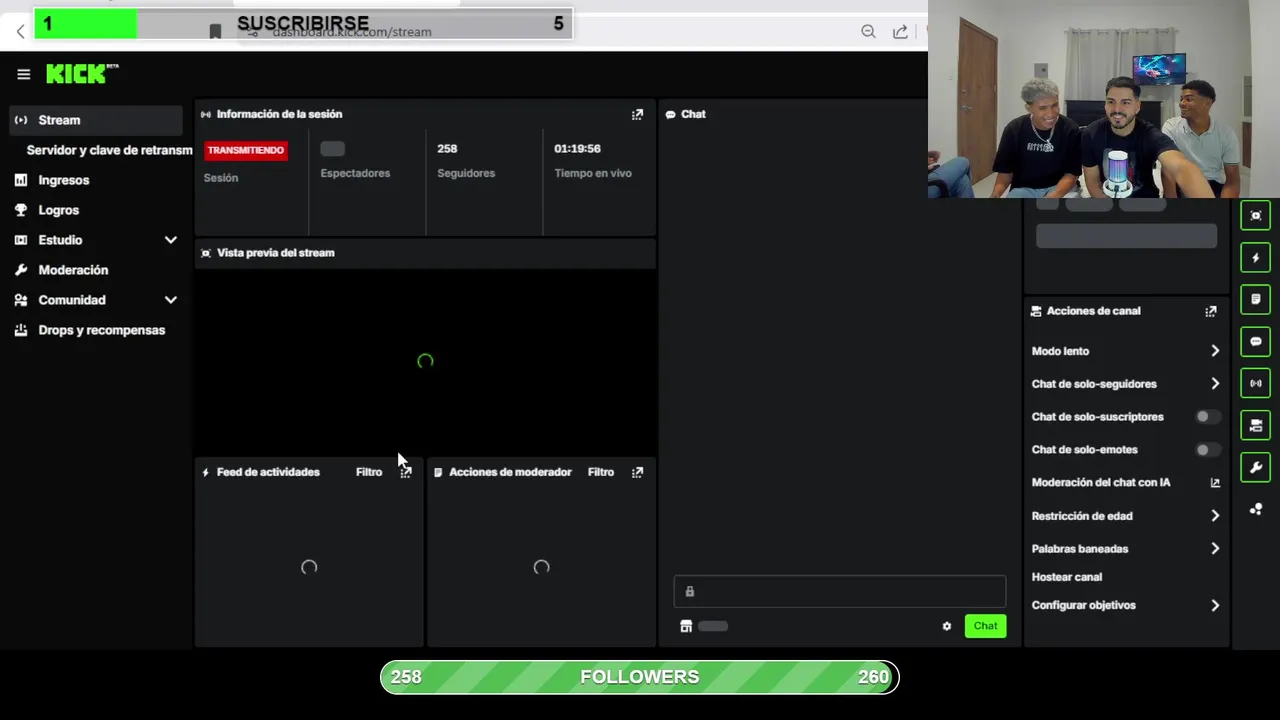The image size is (1280, 720).
Task: Toggle moderator actions note icon in right sidebar
Action: pyautogui.click(x=1256, y=299)
